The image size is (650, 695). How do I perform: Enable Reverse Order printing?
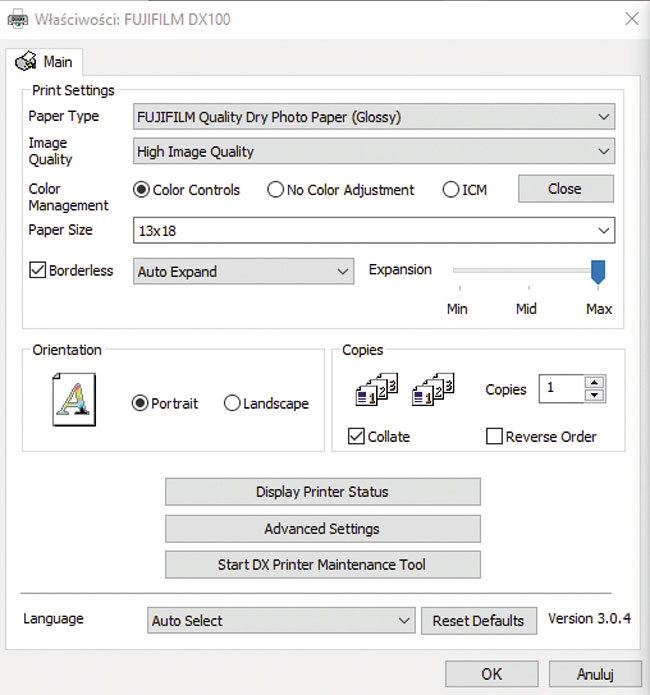[494, 436]
